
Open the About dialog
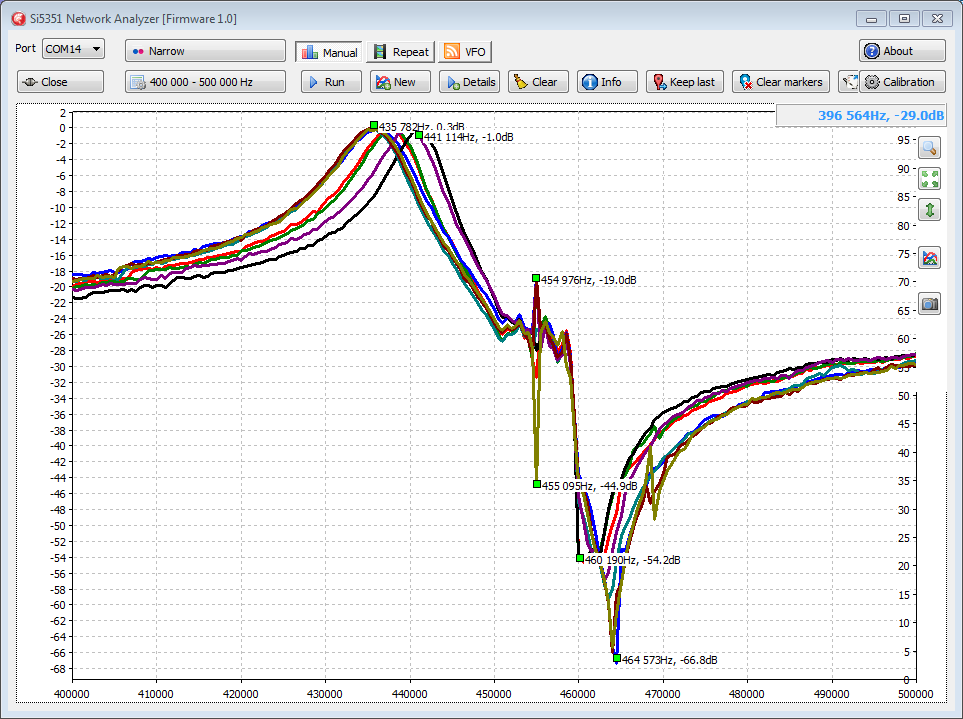901,51
